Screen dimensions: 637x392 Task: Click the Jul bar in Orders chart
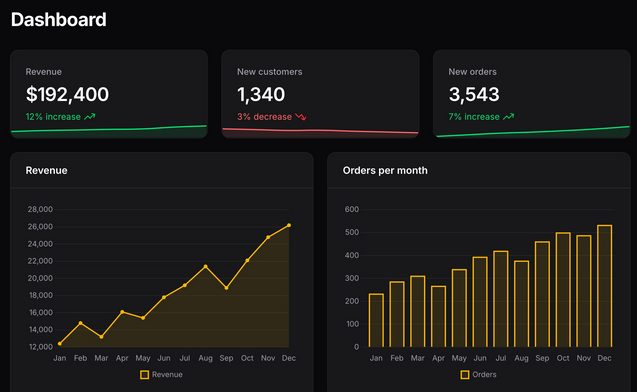tap(500, 299)
